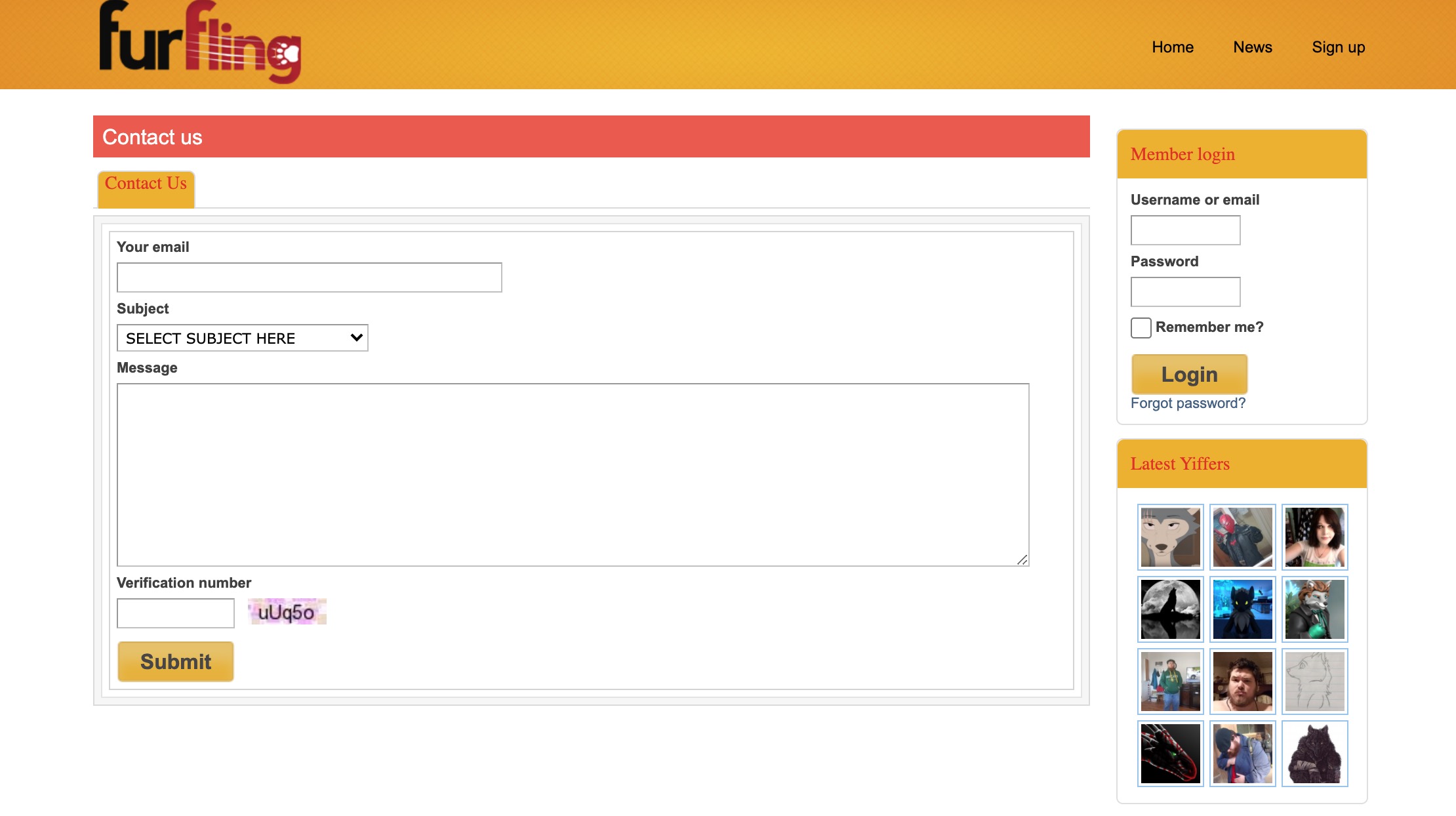1456x816 pixels.
Task: Open the fox in suit avatar
Action: [x=1315, y=609]
